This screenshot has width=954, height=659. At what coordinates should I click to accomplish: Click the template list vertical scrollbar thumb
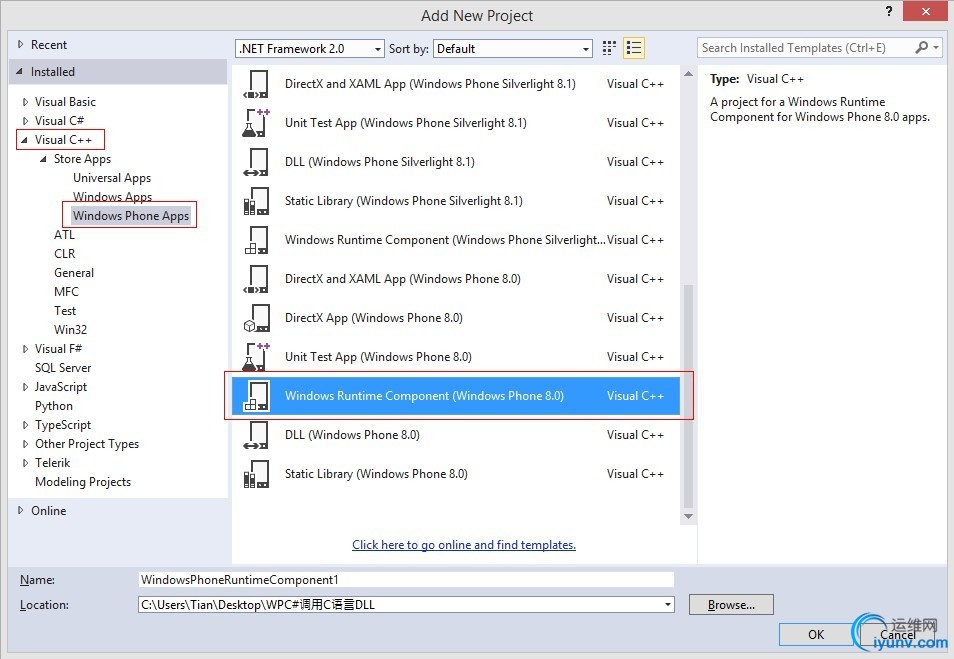(688, 396)
